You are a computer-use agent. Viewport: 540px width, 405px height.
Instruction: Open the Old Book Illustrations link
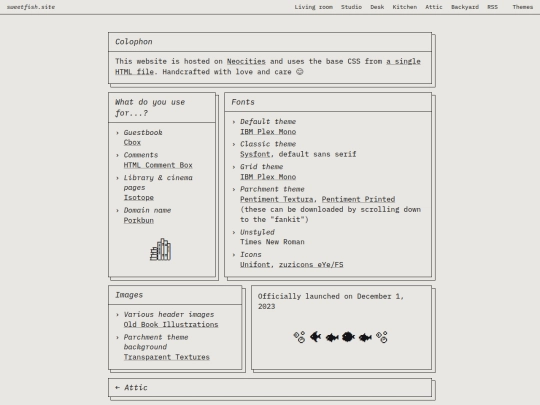click(x=171, y=325)
